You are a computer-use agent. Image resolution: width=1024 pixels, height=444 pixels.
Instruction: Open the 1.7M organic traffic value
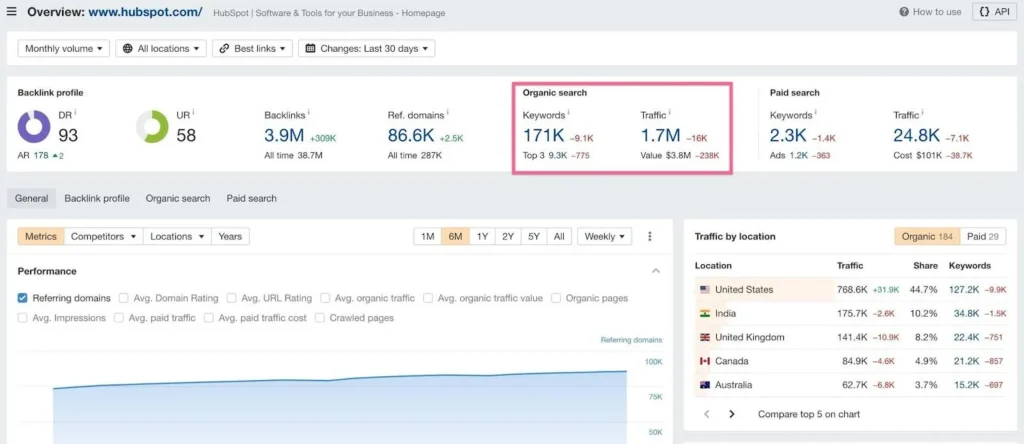pos(660,136)
